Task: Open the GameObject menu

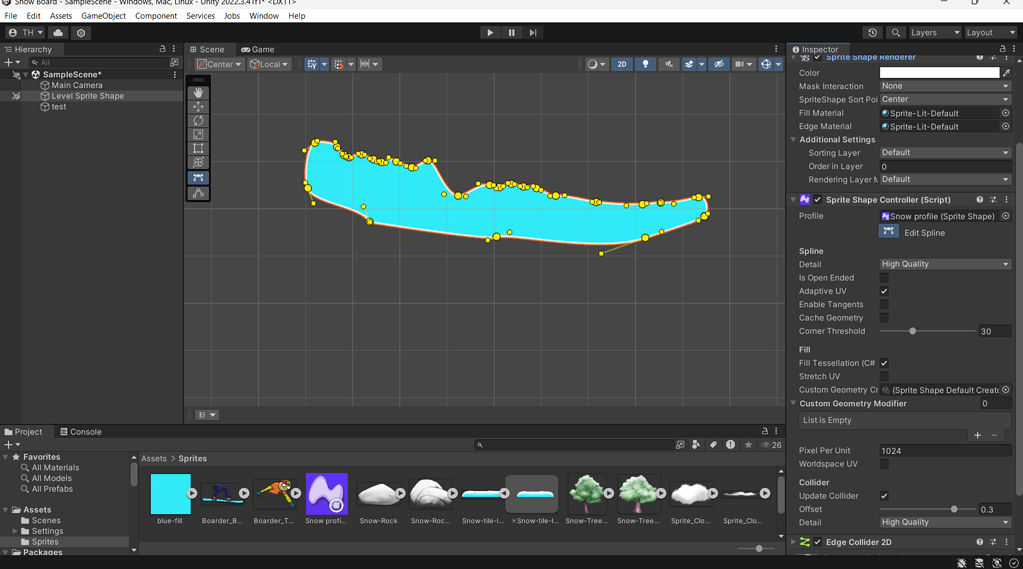Action: (x=103, y=16)
